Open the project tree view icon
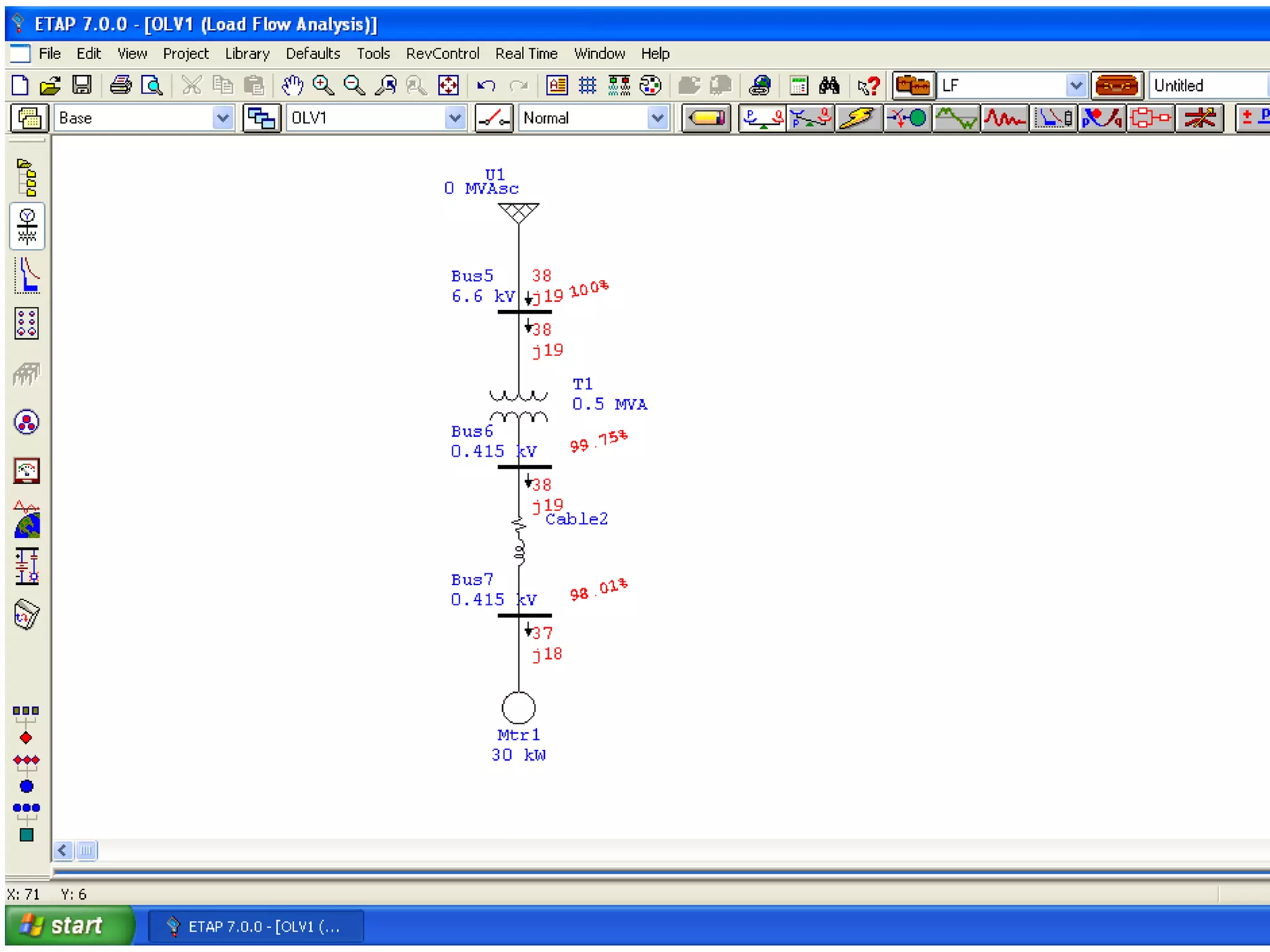Image resolution: width=1270 pixels, height=952 pixels. 27,177
